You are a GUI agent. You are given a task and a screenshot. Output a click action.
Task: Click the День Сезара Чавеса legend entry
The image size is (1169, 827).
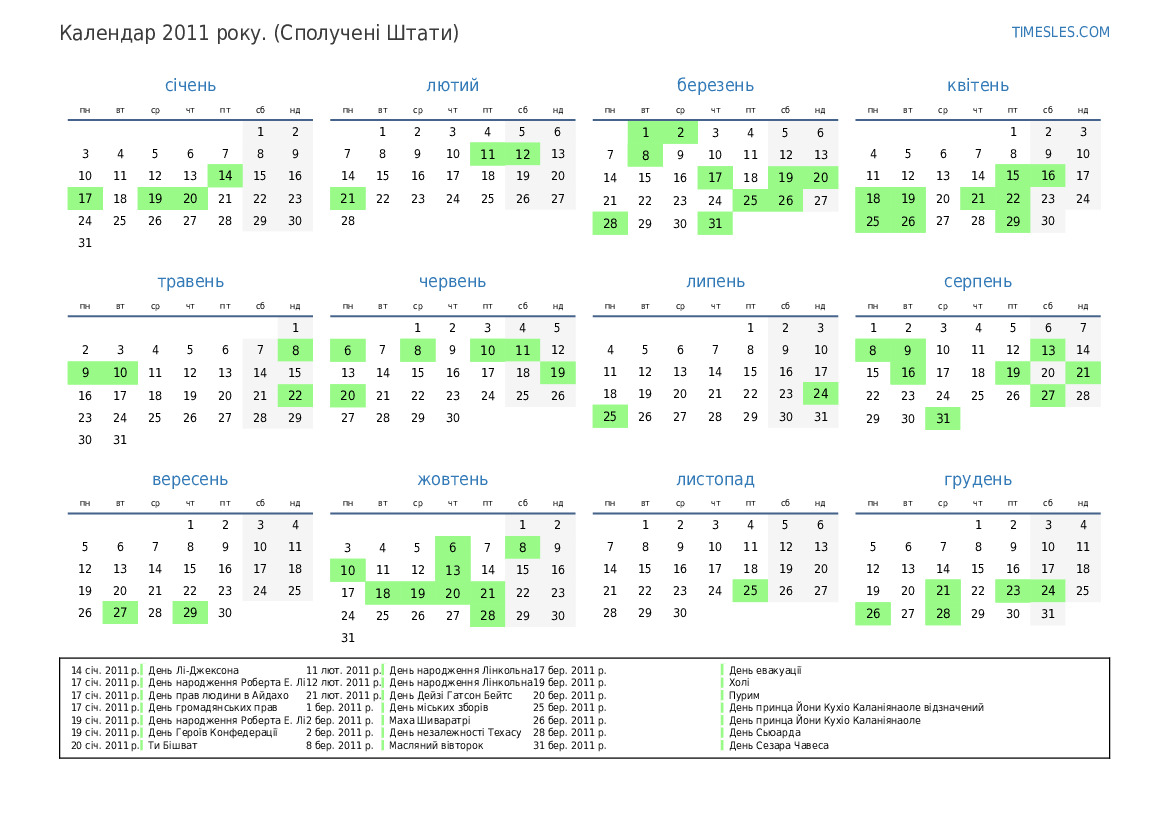click(778, 745)
